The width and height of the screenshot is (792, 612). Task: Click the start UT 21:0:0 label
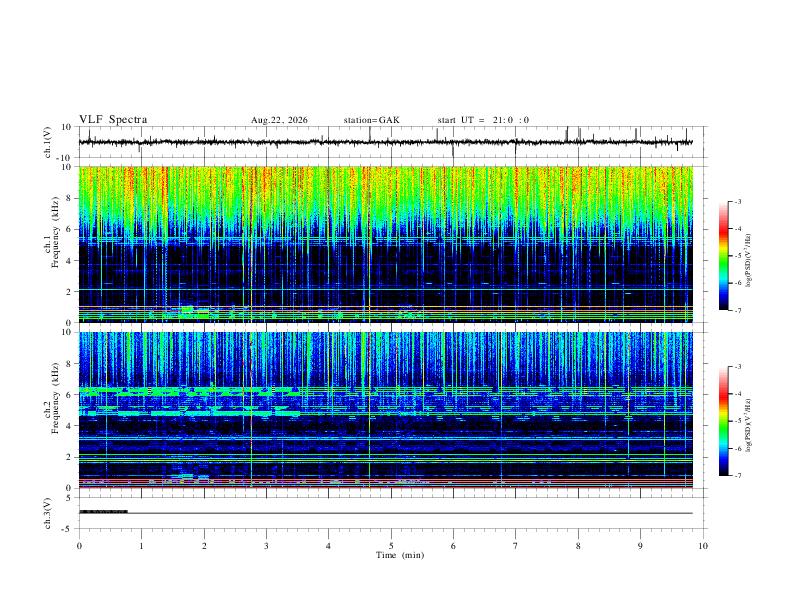point(483,120)
